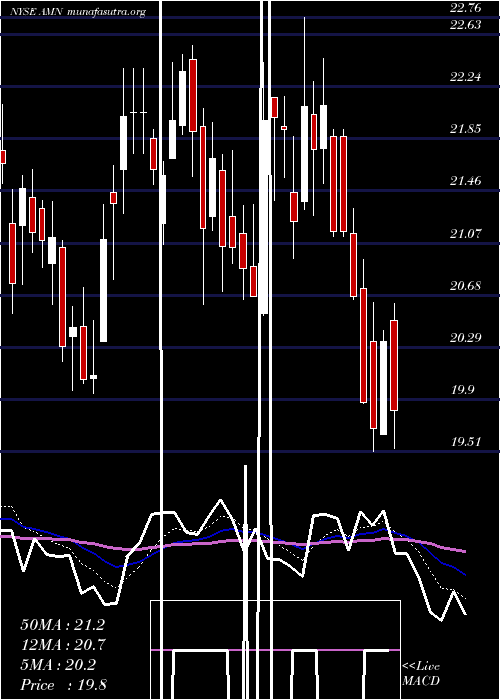500x700 pixels.
Task: Click the blue moving average line's right end
Action: [x=463, y=574]
